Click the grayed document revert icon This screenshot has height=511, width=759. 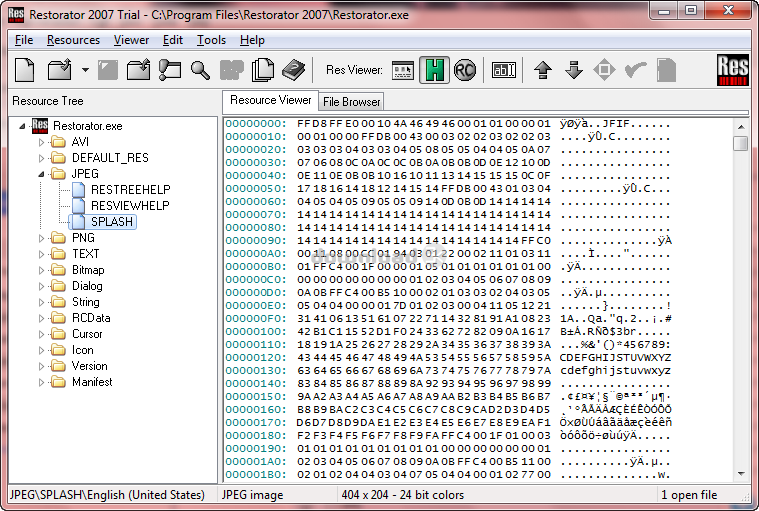coord(666,70)
